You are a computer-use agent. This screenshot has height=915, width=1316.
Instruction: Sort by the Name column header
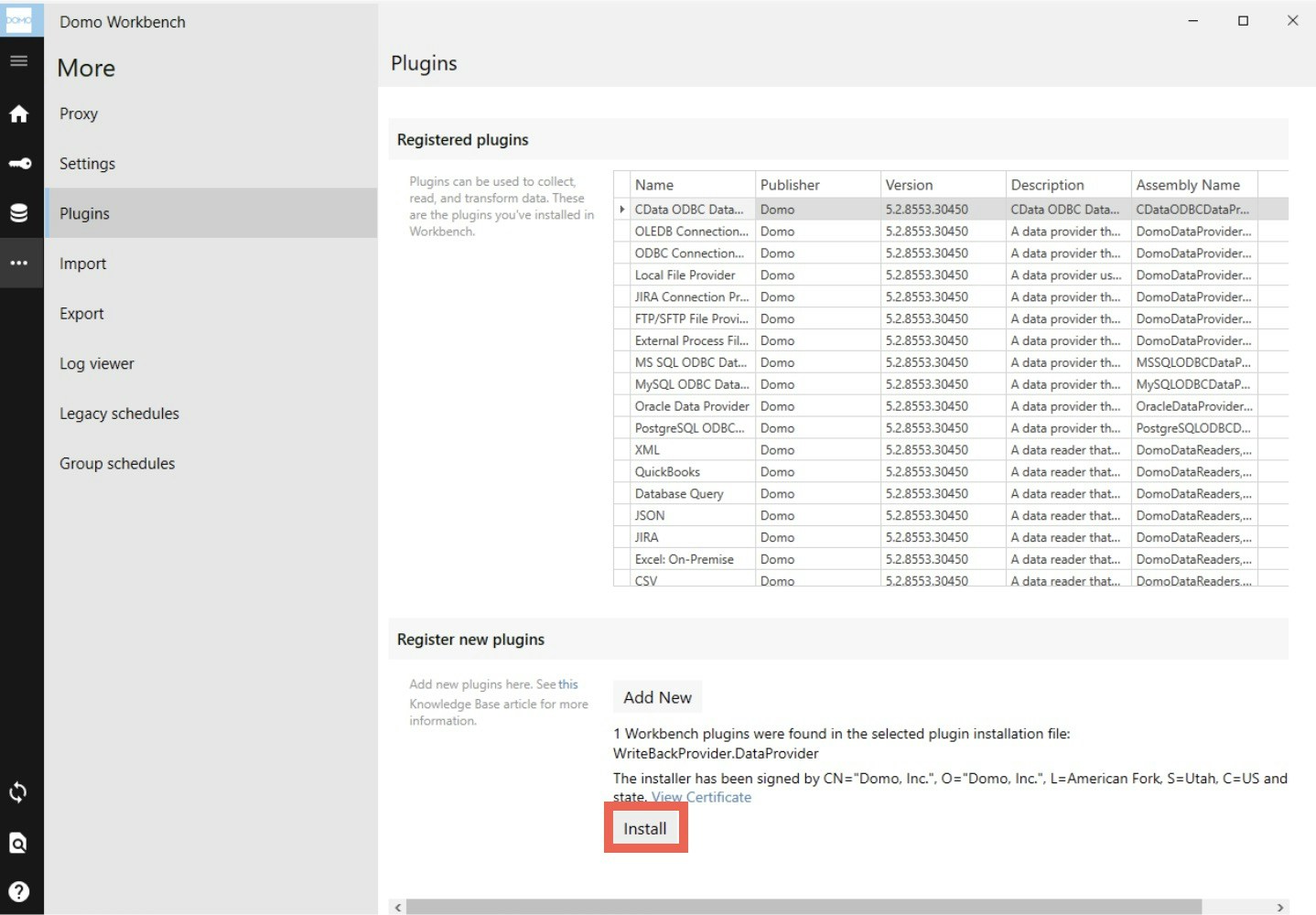coord(693,185)
